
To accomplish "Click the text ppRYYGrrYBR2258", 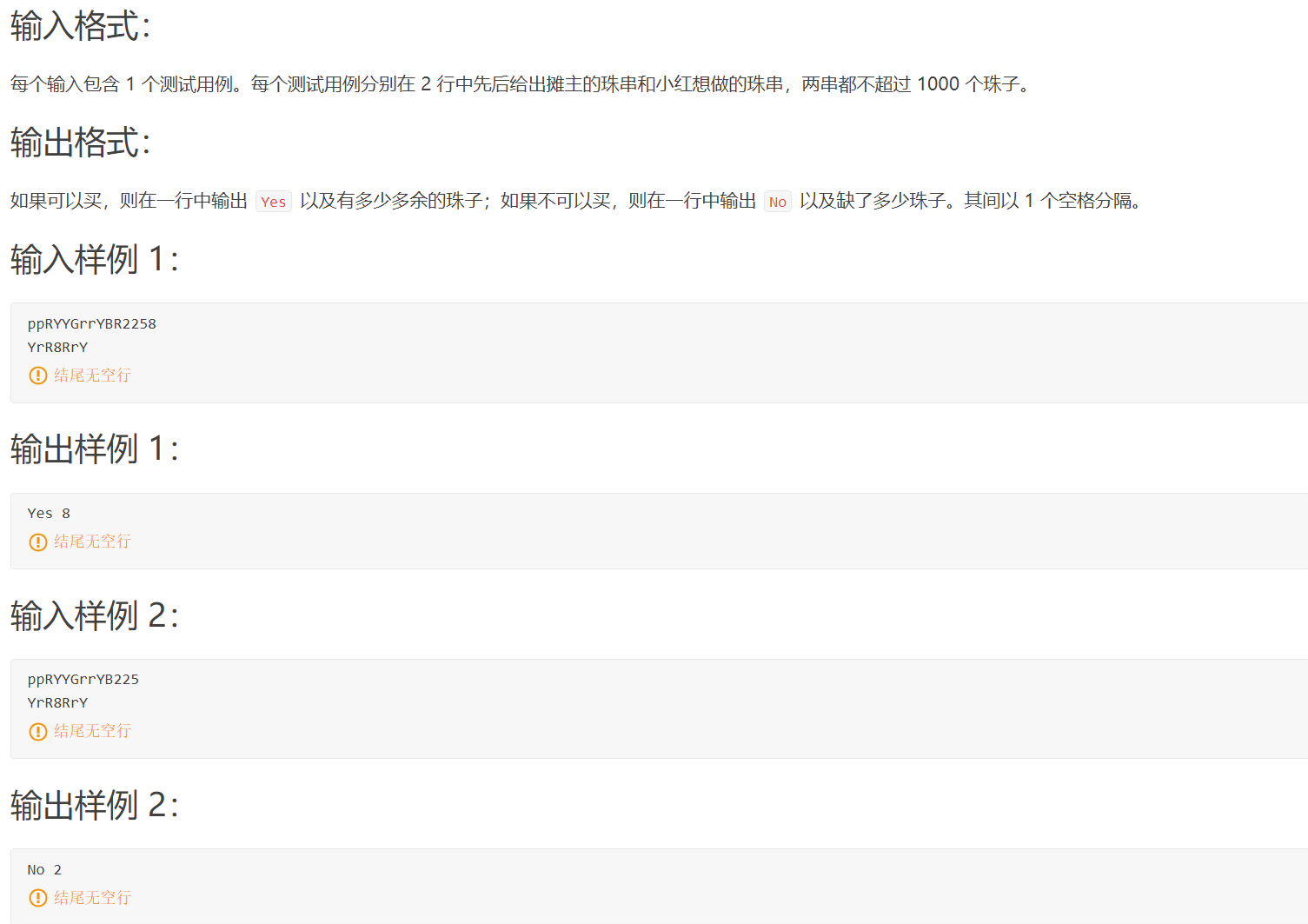I will 92,324.
